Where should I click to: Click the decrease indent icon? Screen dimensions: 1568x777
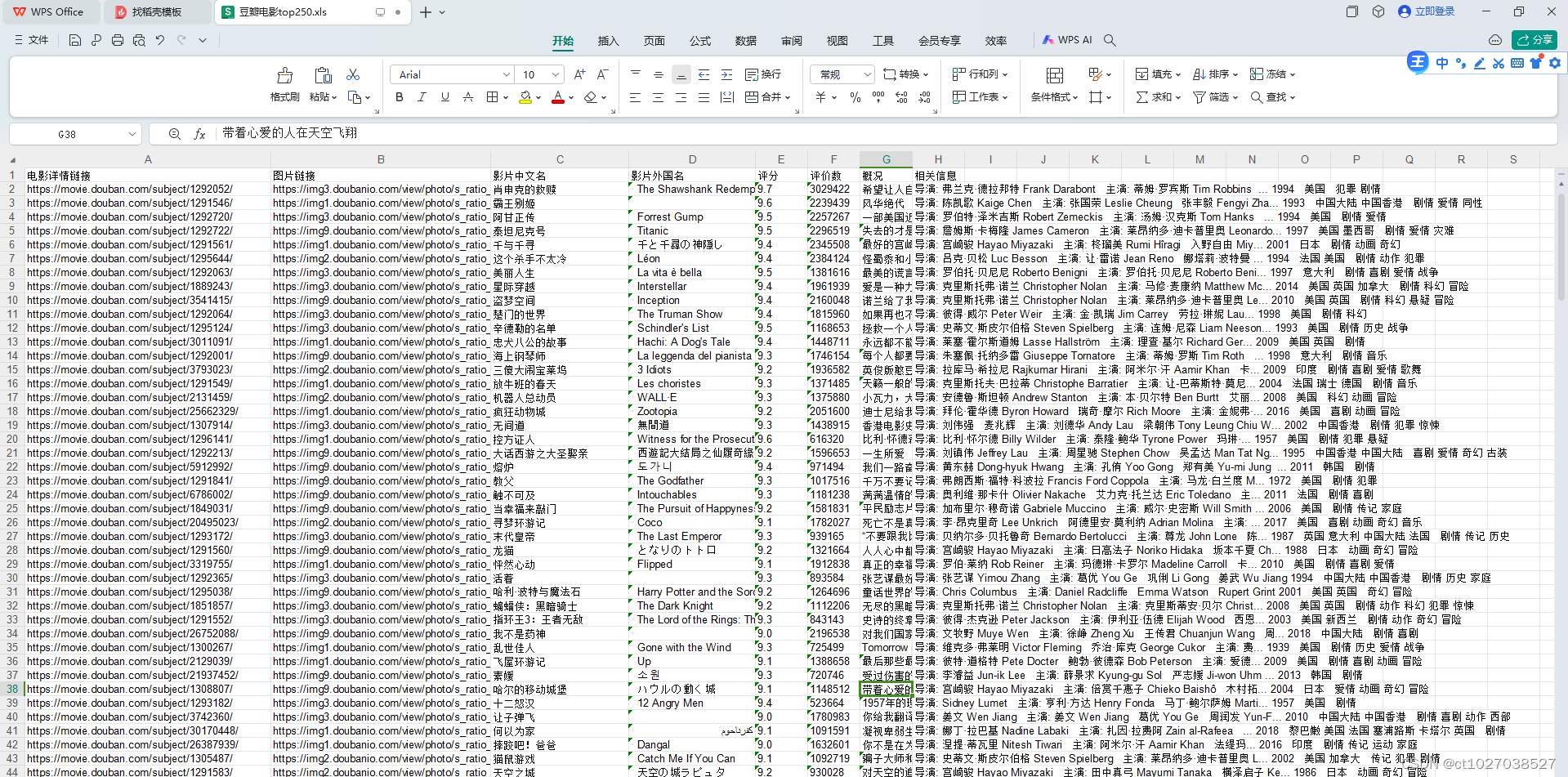[704, 74]
